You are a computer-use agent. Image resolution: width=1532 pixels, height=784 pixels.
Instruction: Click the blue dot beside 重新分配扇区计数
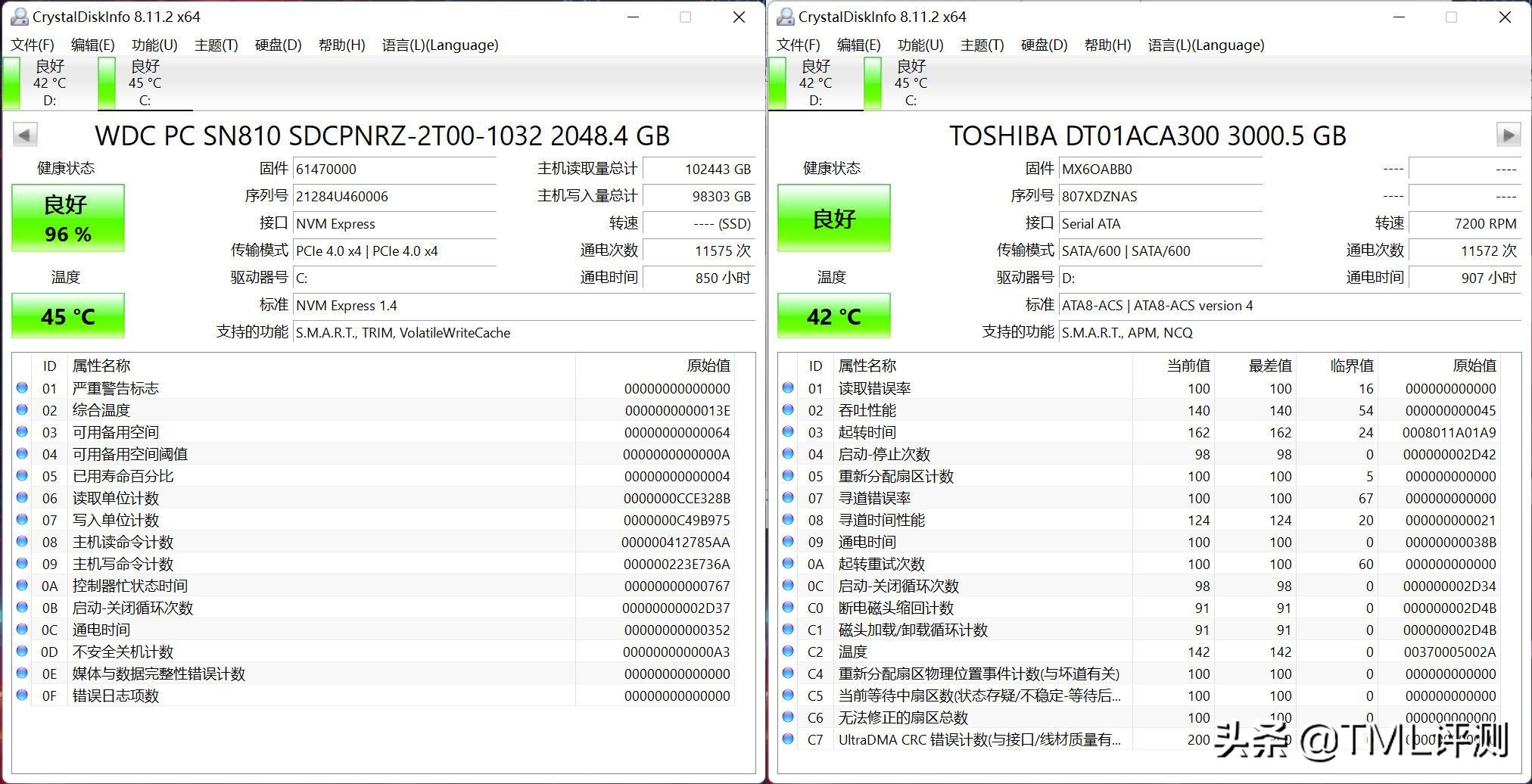click(x=787, y=476)
